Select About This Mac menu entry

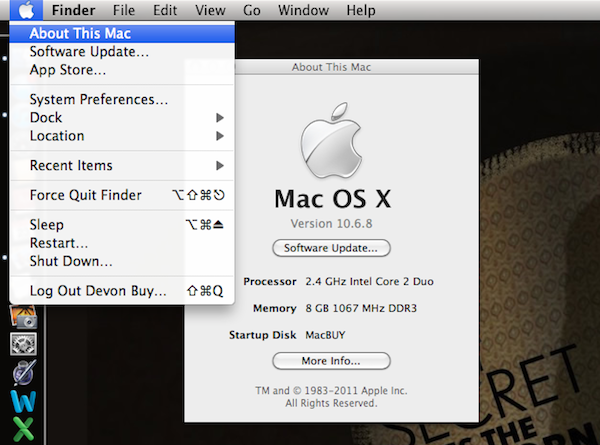point(122,33)
